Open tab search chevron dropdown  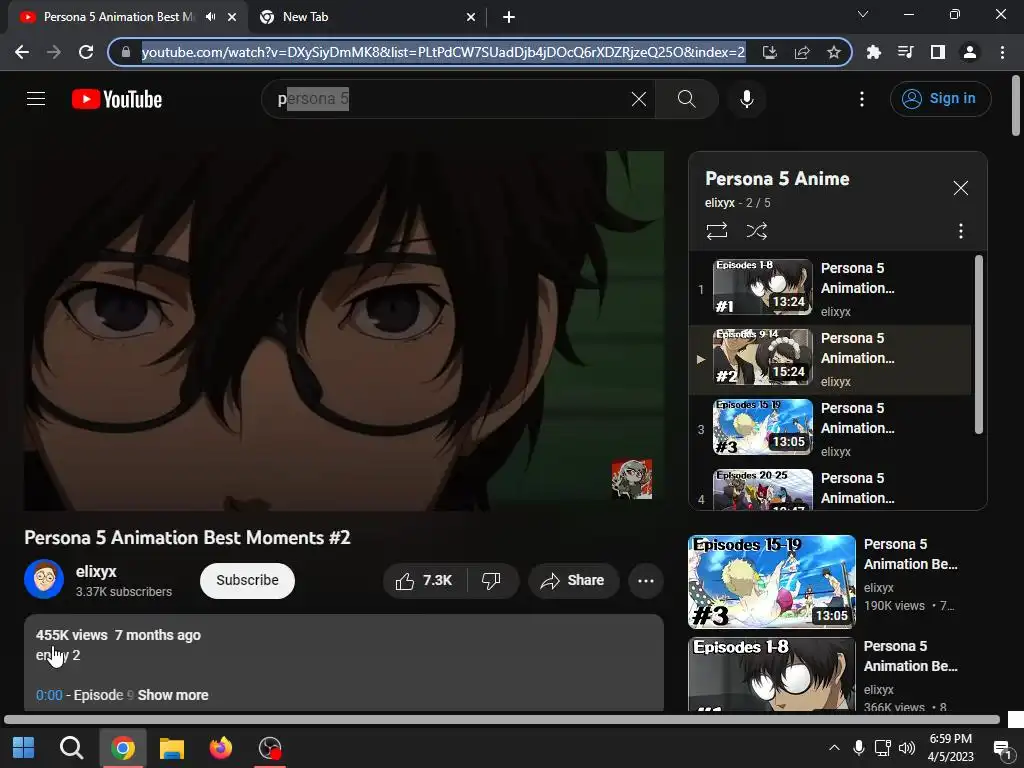click(863, 14)
